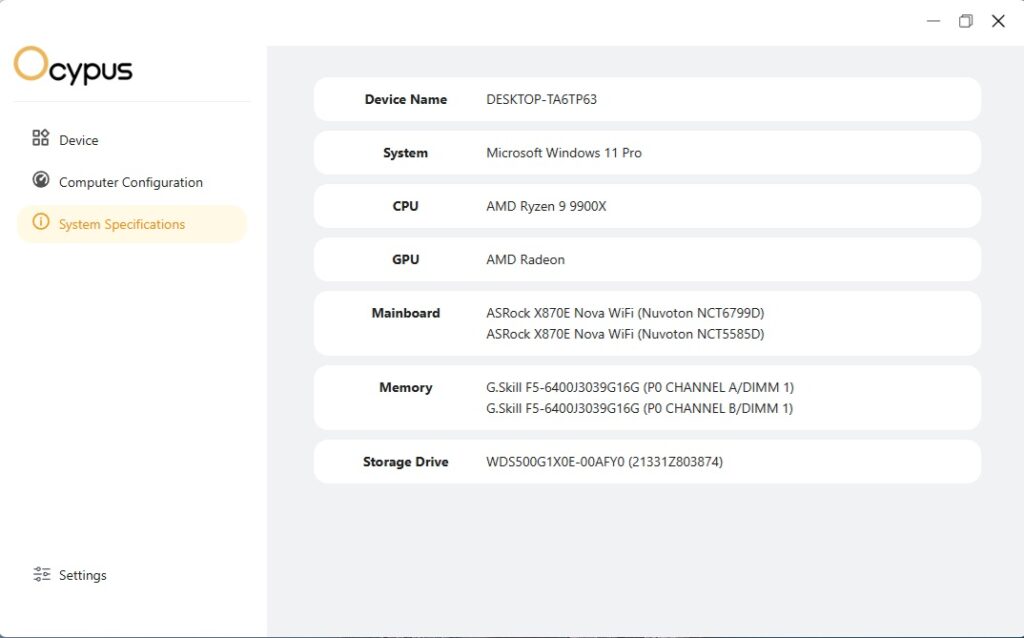Click the Settings sliders icon

[41, 574]
